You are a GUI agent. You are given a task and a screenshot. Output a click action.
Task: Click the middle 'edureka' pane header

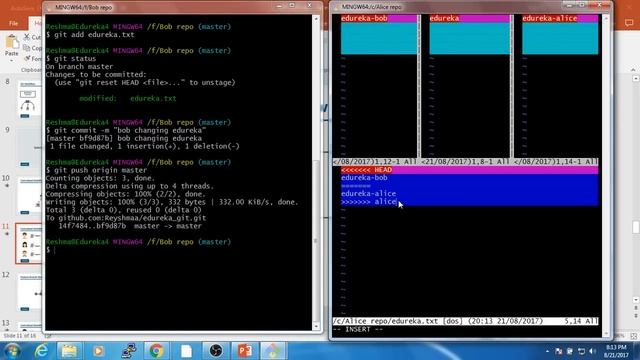pos(444,18)
